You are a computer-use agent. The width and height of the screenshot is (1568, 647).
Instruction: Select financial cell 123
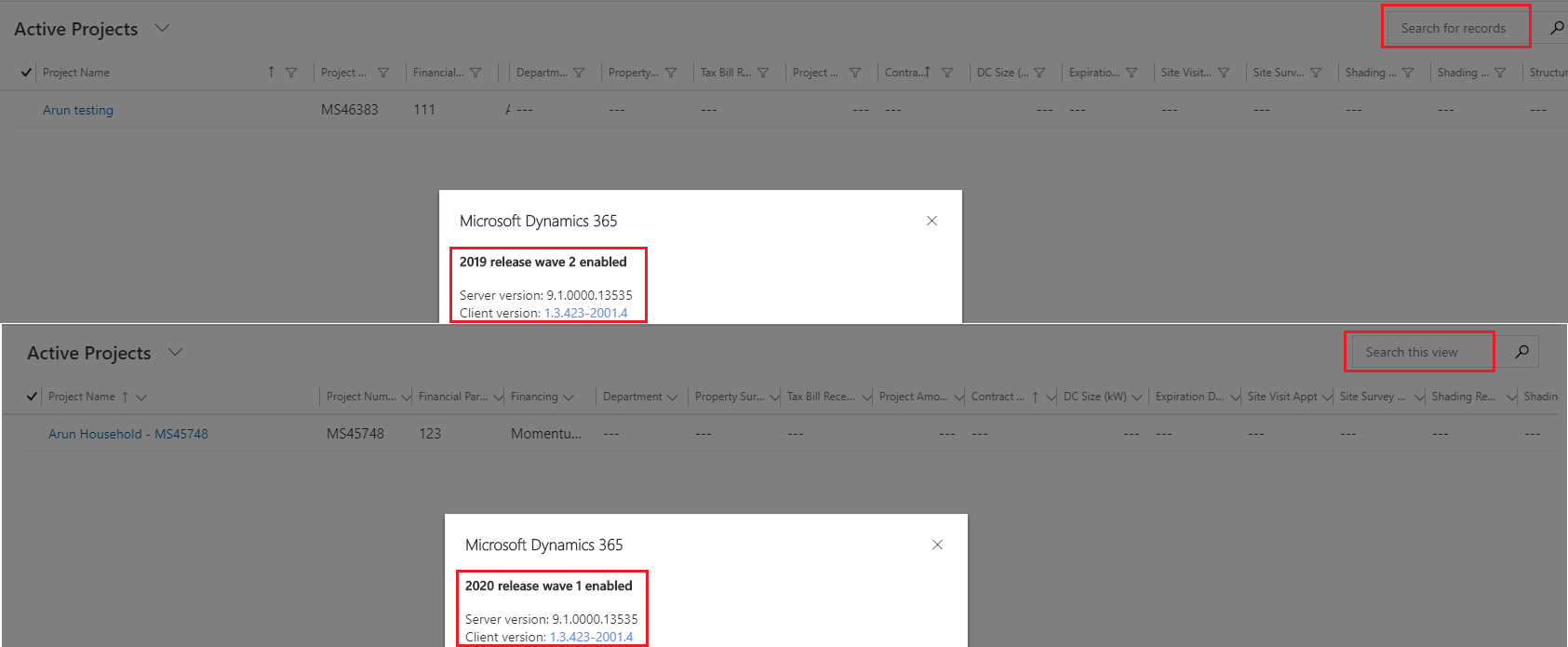click(x=430, y=434)
